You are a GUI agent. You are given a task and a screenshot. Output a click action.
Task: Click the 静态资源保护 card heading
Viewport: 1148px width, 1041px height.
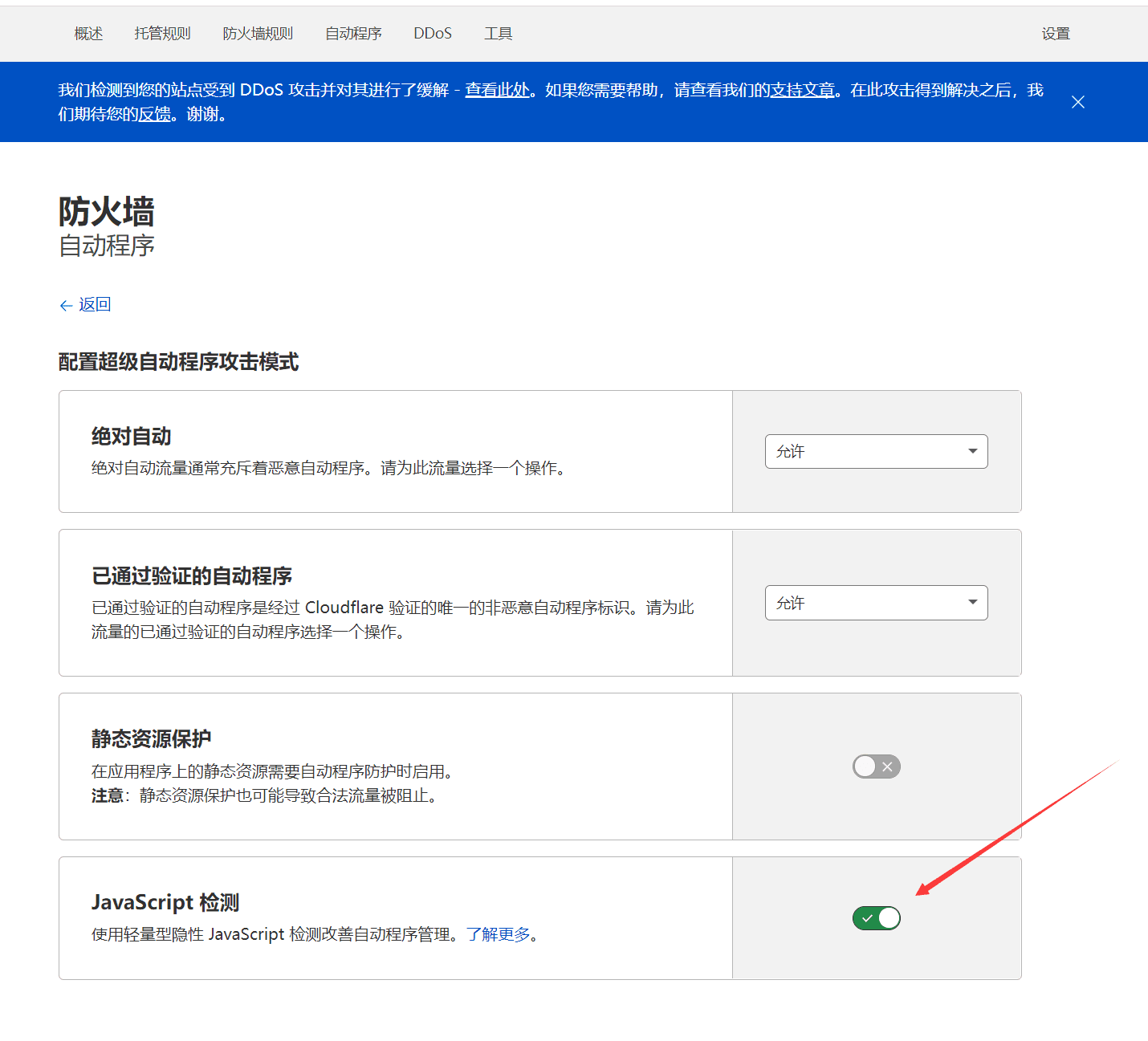click(152, 738)
